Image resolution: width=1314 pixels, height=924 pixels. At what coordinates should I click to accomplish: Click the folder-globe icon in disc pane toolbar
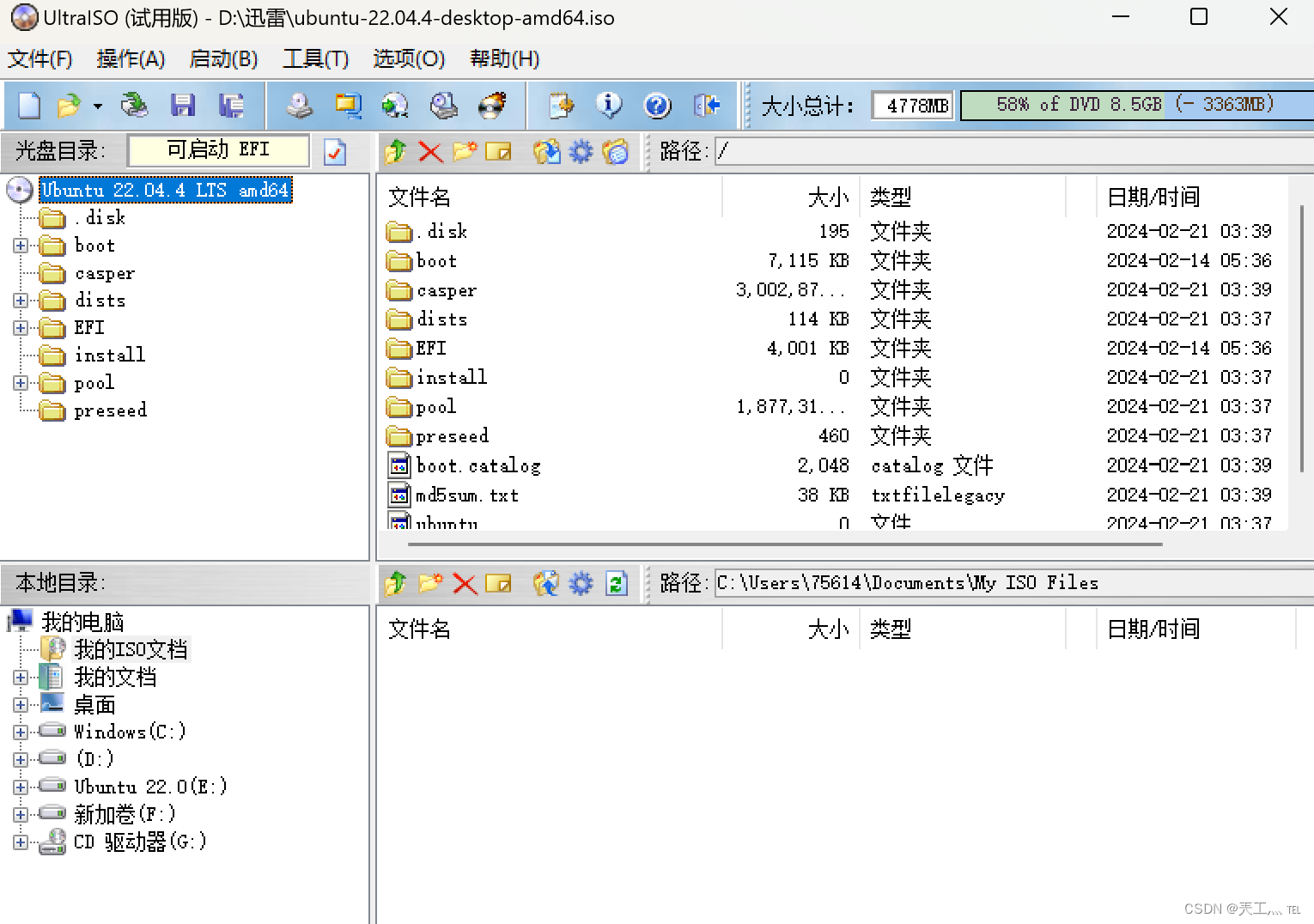(x=616, y=152)
